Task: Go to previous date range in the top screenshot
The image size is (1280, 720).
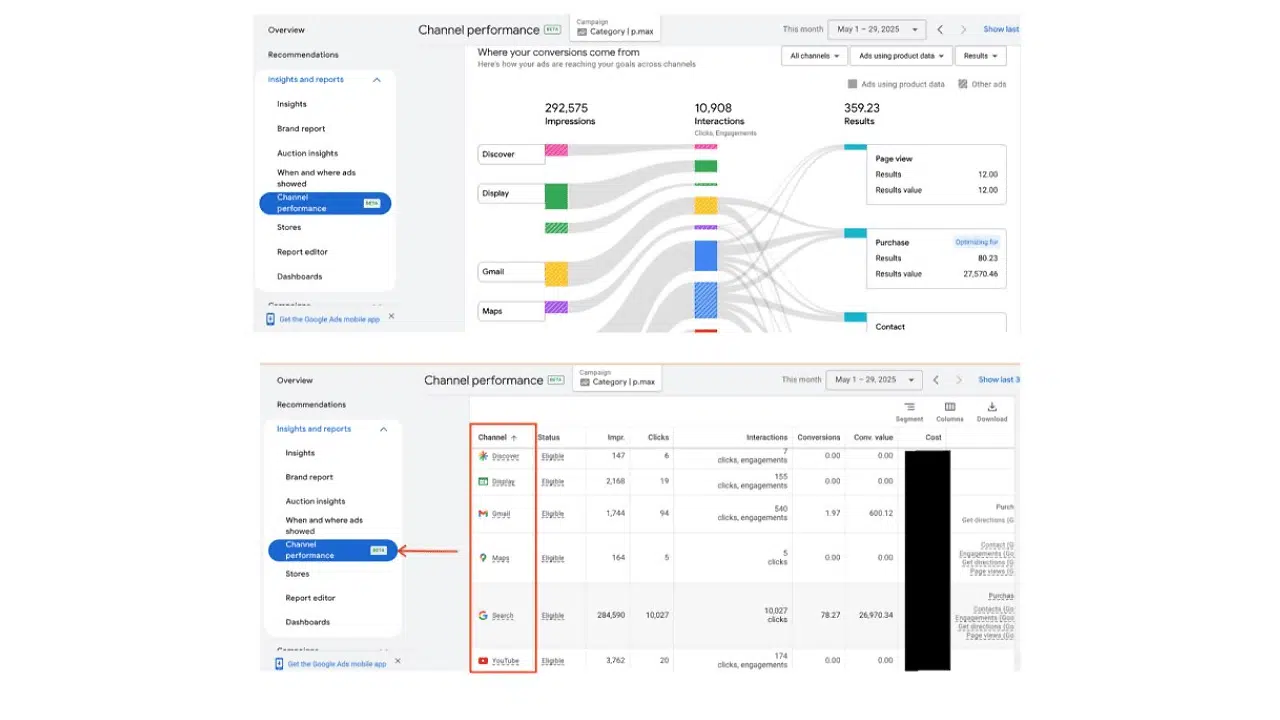Action: click(x=940, y=30)
